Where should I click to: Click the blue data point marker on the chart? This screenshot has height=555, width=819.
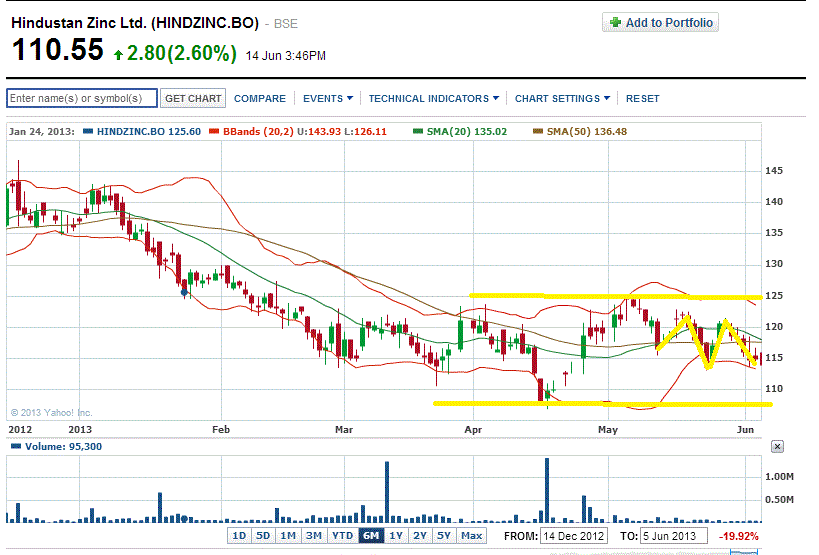184,292
